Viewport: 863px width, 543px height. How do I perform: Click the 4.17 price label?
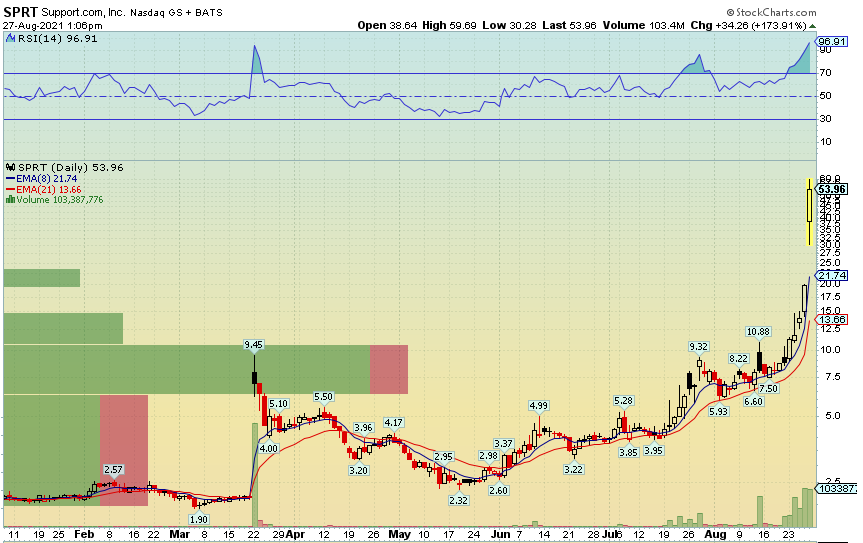pyautogui.click(x=394, y=423)
